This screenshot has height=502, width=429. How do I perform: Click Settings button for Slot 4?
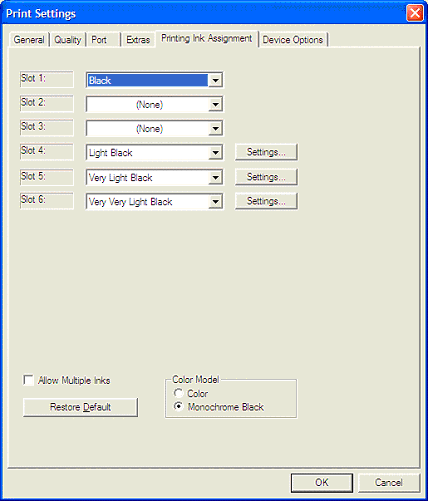pos(266,152)
